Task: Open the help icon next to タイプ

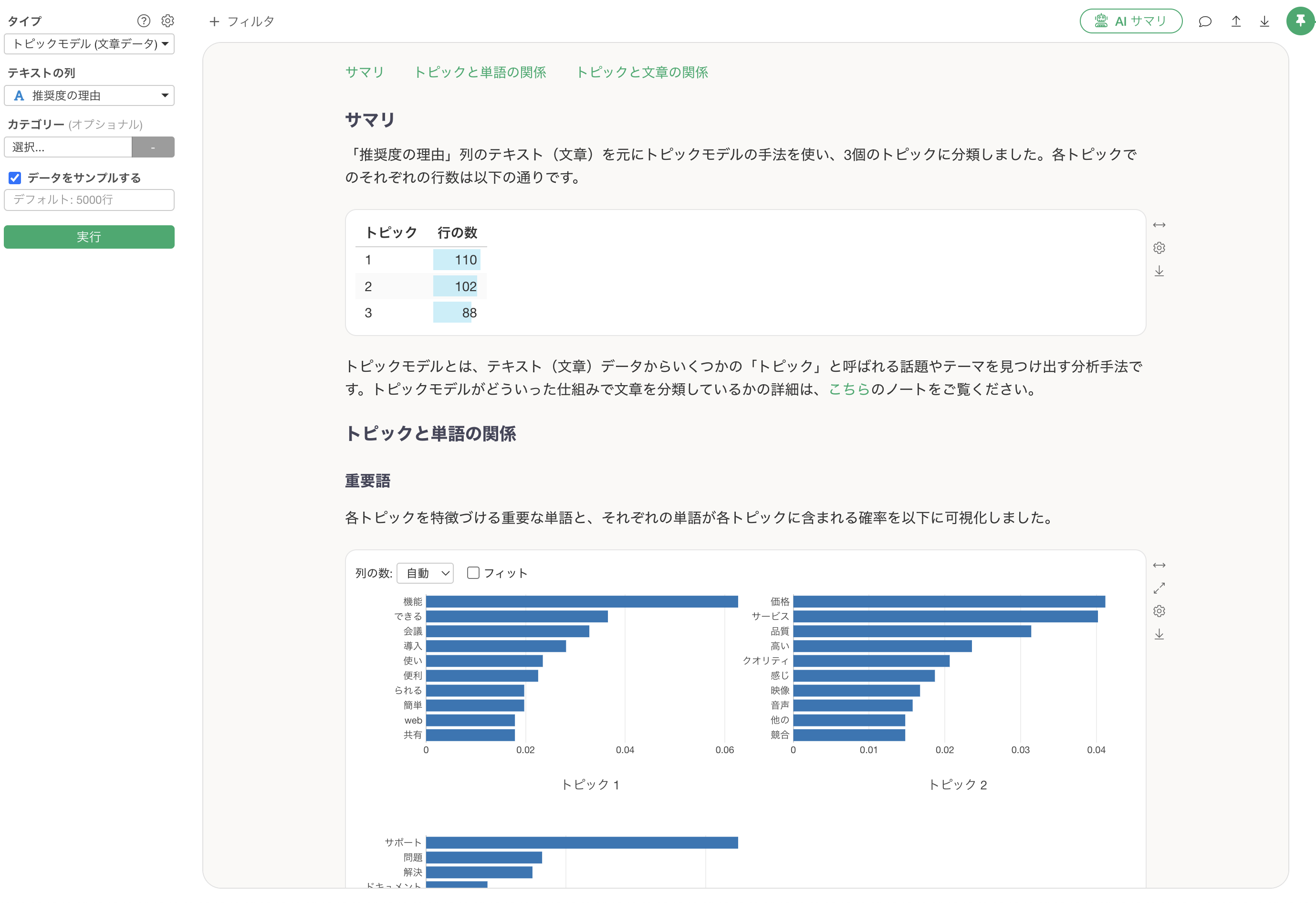Action: point(144,21)
